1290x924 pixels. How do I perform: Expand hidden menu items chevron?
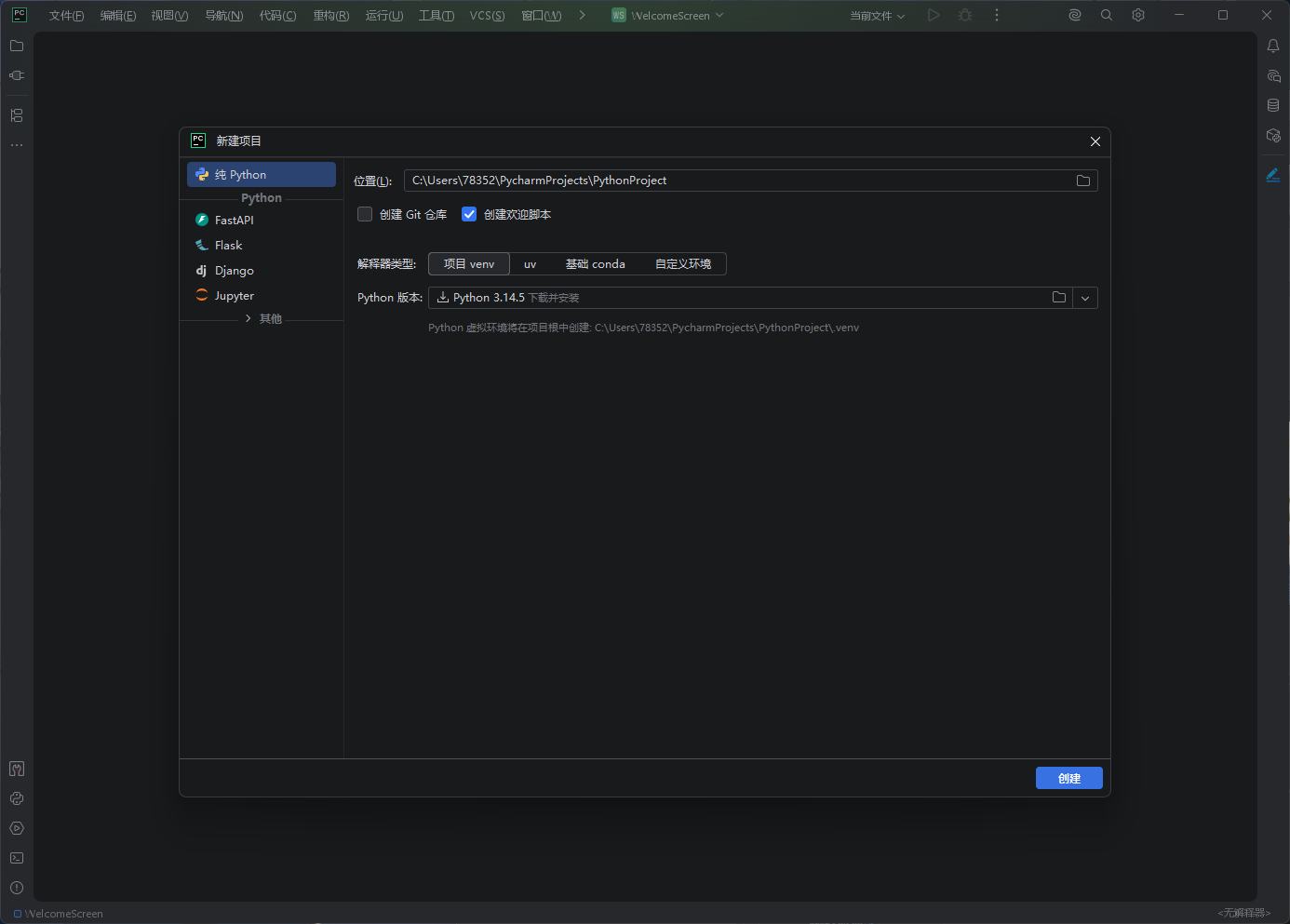(x=583, y=15)
